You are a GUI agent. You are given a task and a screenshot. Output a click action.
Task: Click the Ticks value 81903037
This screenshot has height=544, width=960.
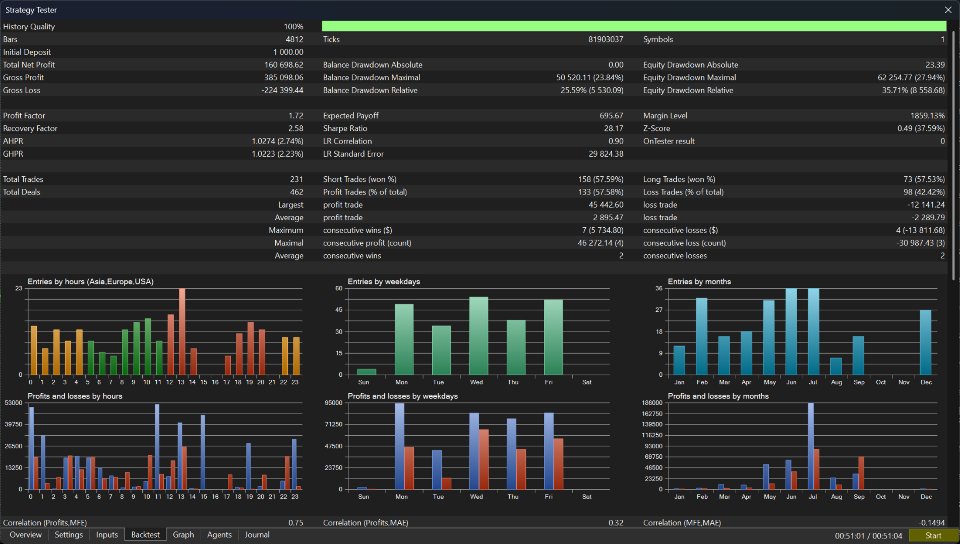(606, 39)
